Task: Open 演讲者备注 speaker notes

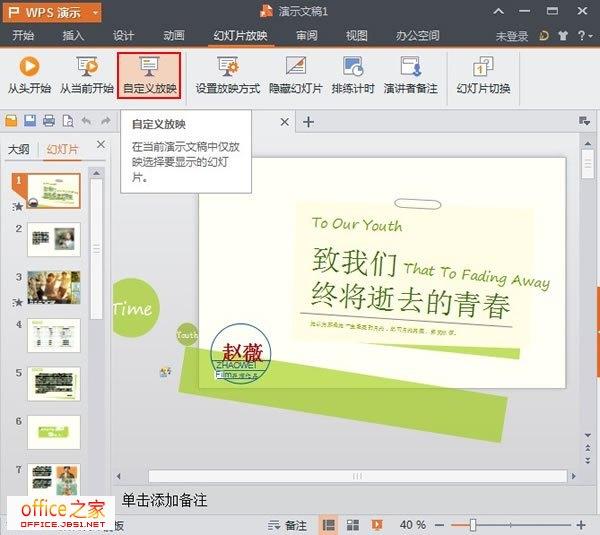Action: coord(410,75)
